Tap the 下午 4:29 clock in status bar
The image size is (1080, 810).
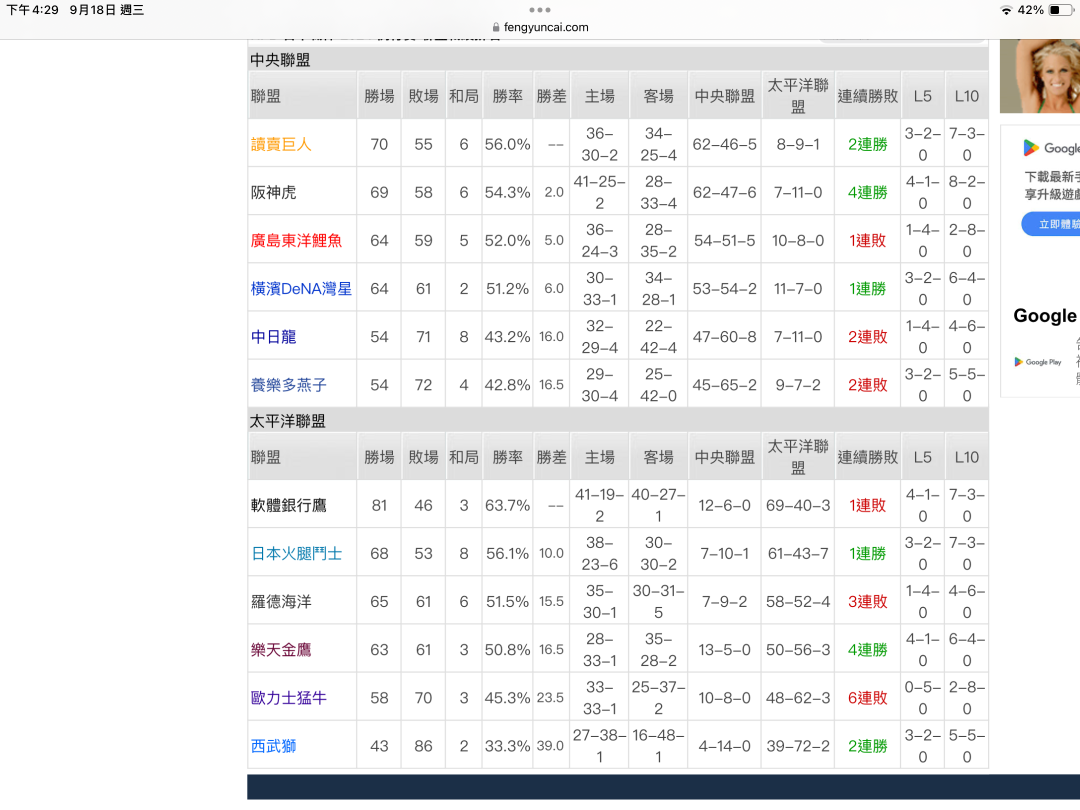[x=32, y=10]
